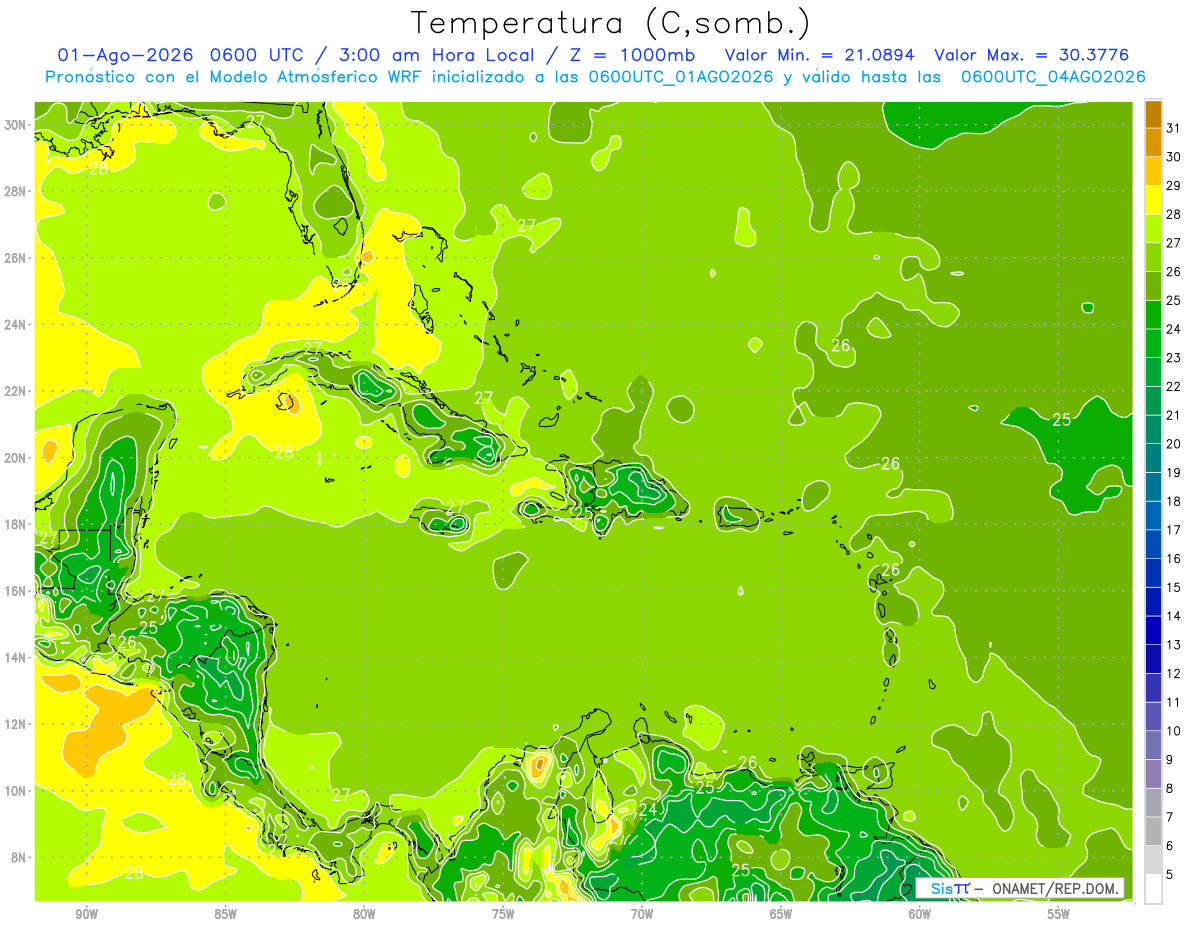Select the "Valor Max. = 30.3776" value
1200x927 pixels.
1031,55
